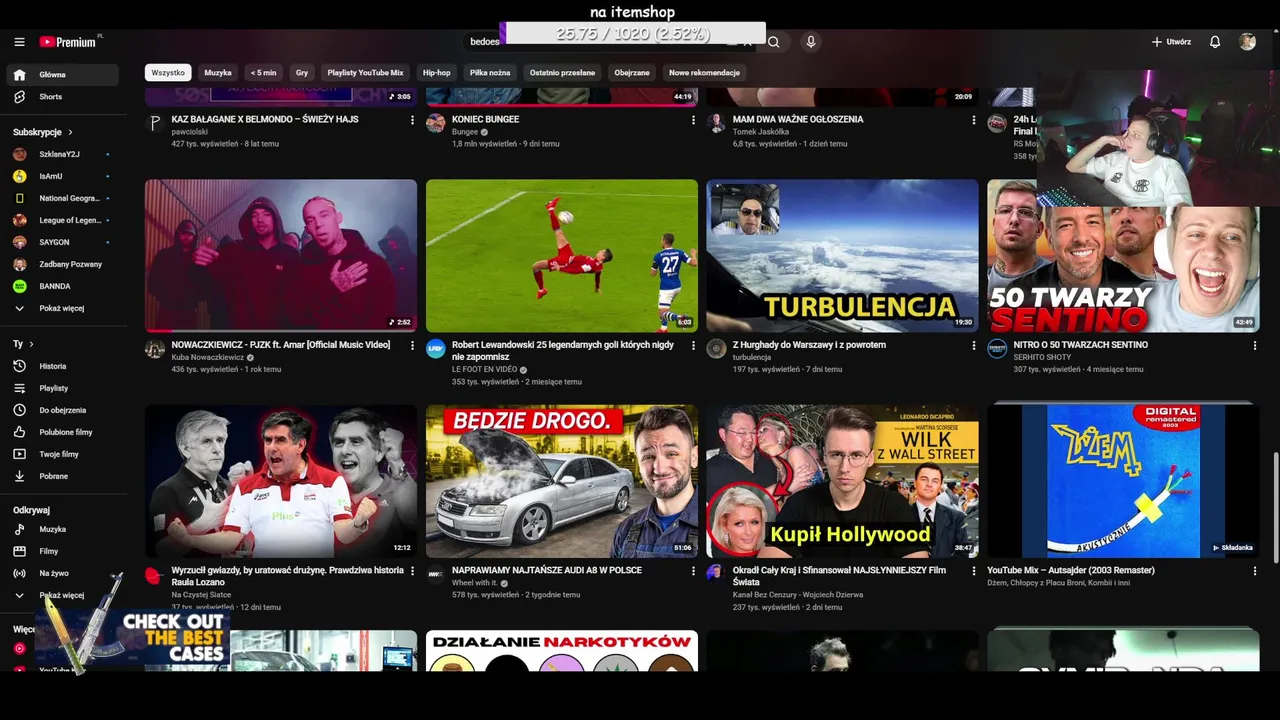Screen dimensions: 1280x720
Task: Open Bungee channel avatar
Action: coord(435,123)
